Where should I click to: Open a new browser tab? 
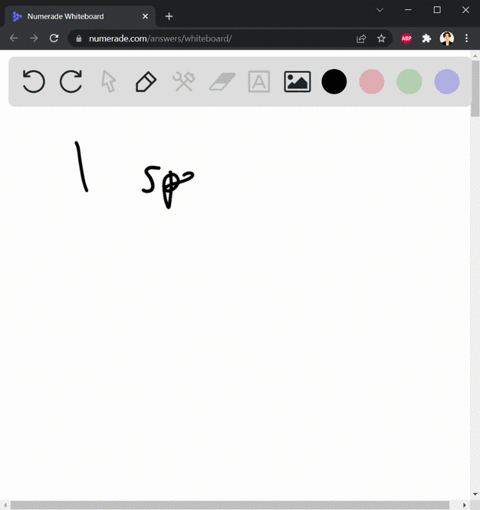pyautogui.click(x=169, y=16)
